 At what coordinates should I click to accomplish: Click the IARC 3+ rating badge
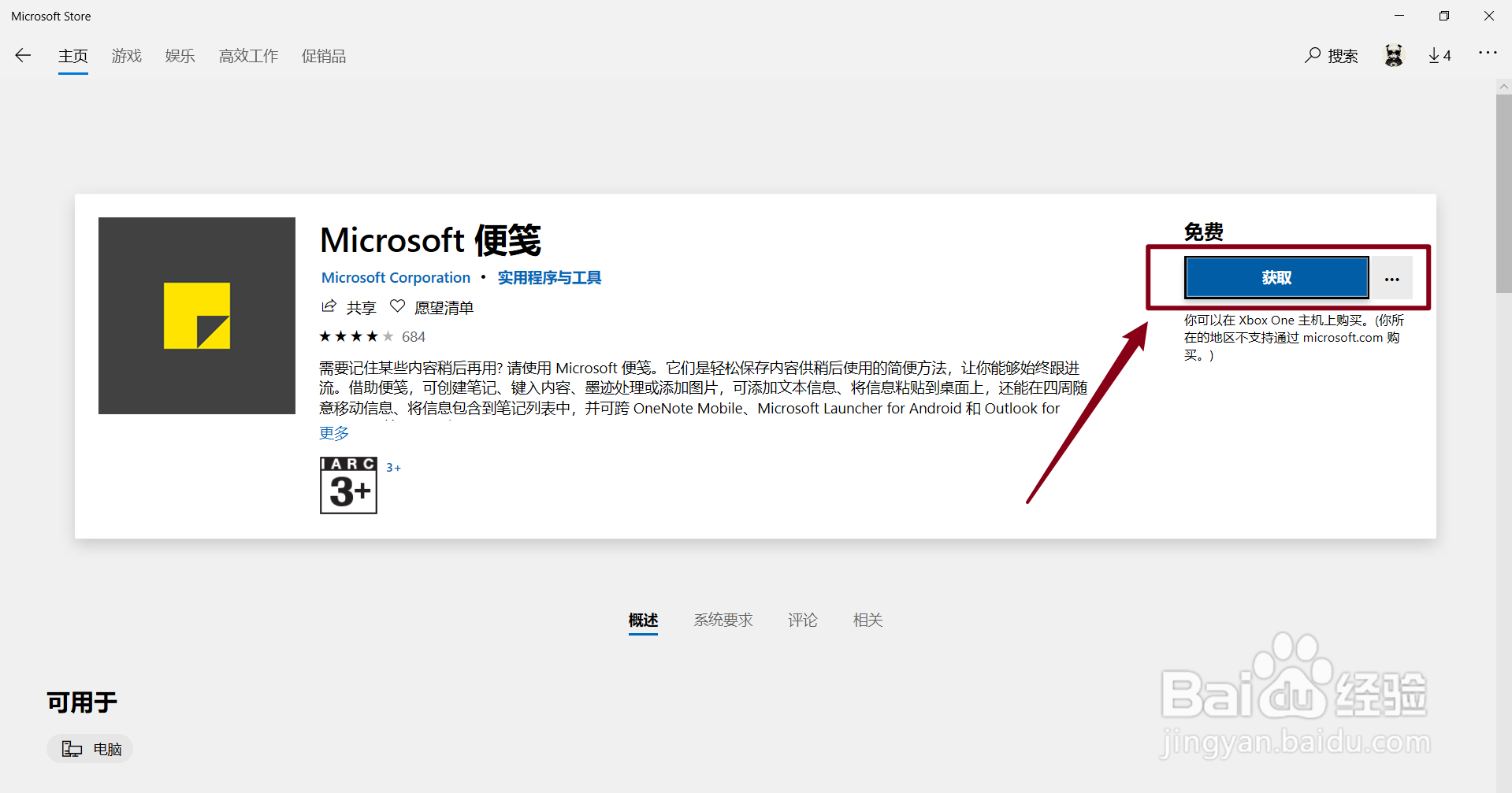348,485
